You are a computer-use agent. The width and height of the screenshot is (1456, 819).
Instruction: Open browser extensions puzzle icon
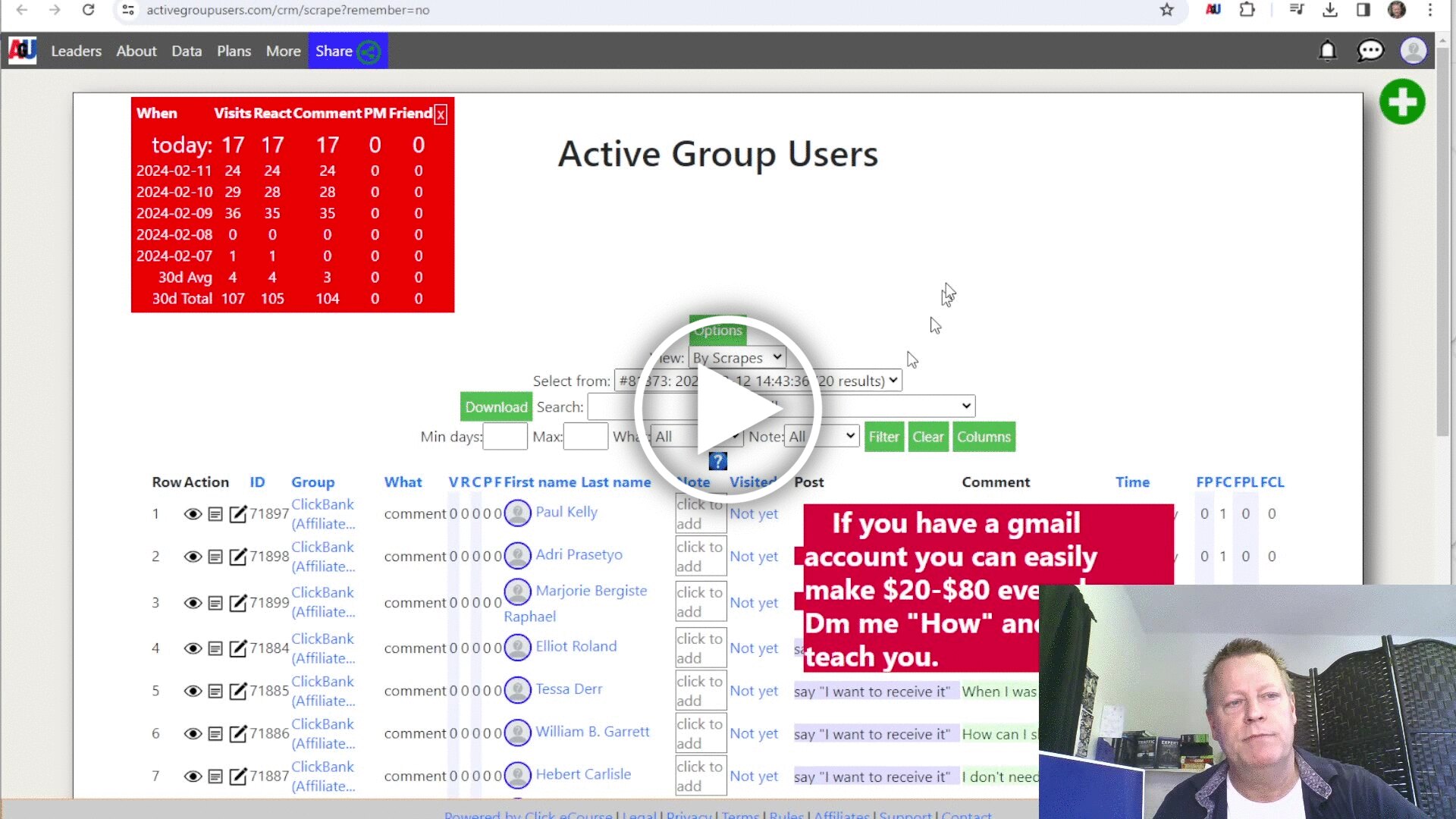click(1247, 10)
